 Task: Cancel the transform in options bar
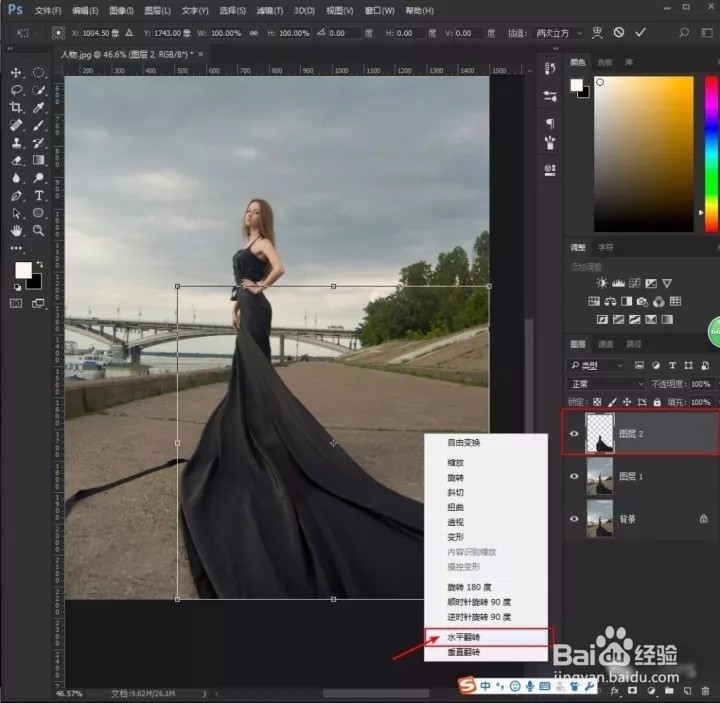[619, 32]
